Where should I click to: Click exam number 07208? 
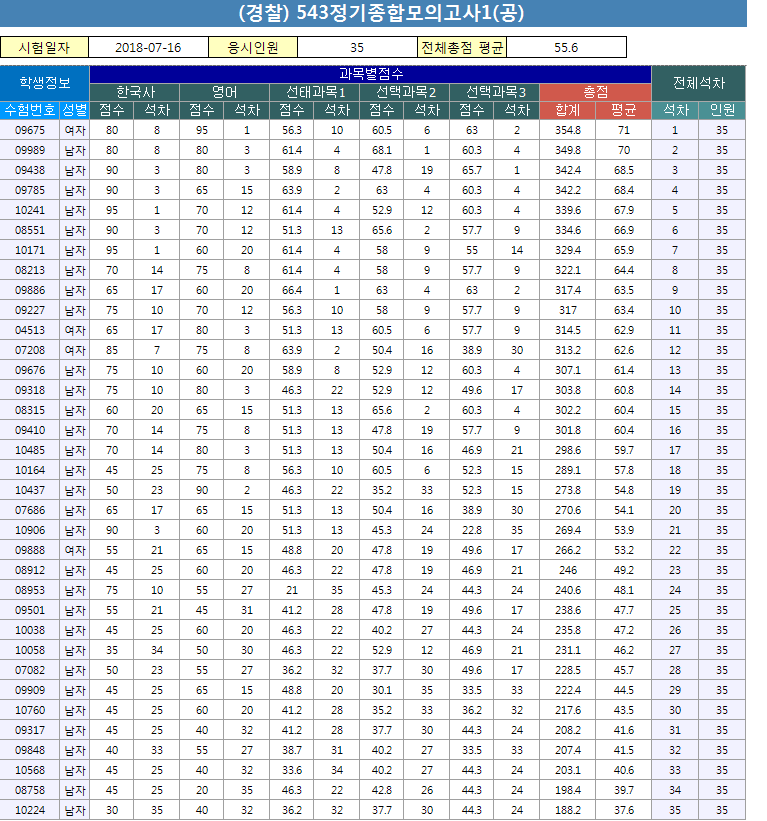point(30,350)
